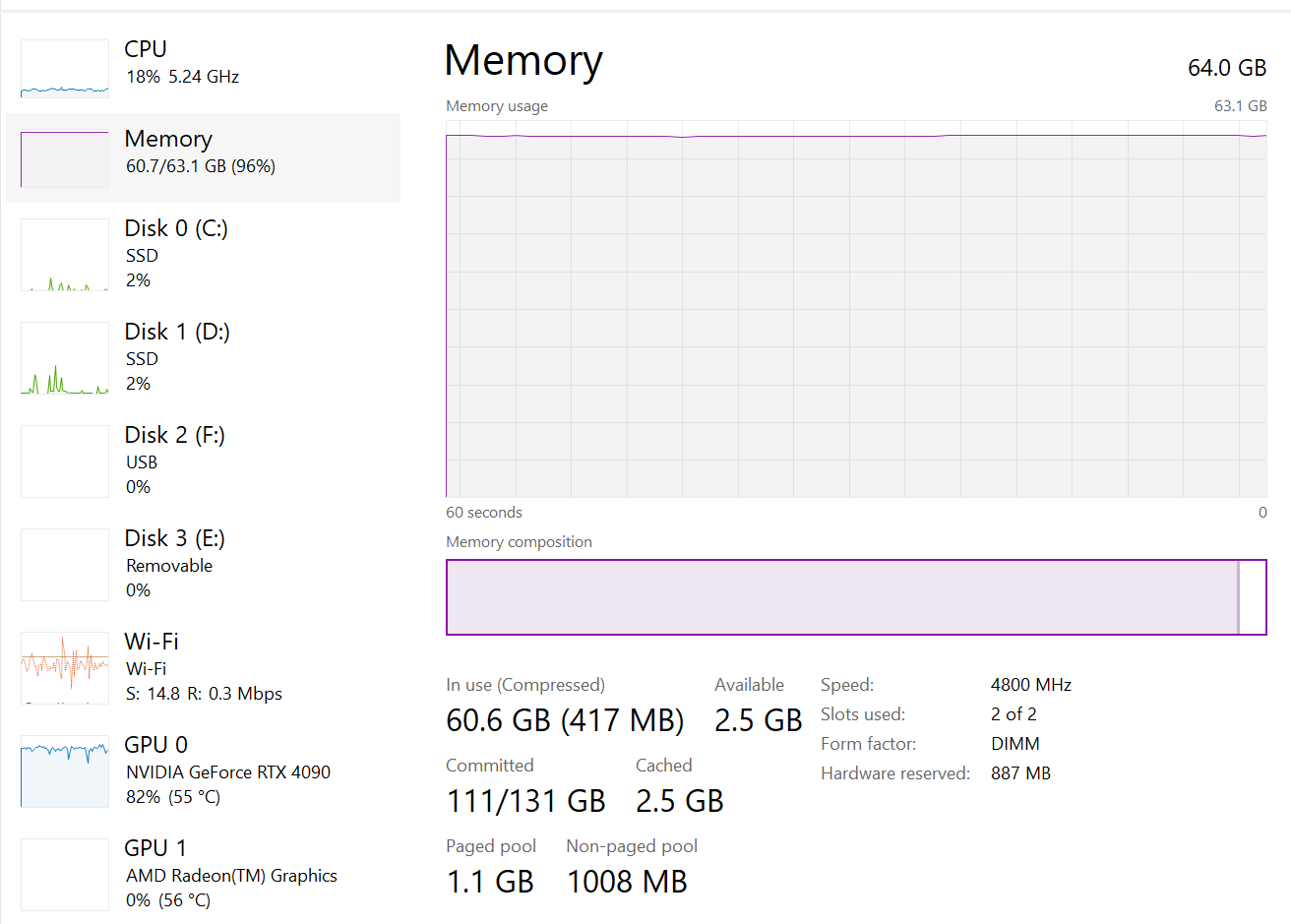Switch to the CPU performance entry
Screen dimensions: 1291x924
(146, 49)
